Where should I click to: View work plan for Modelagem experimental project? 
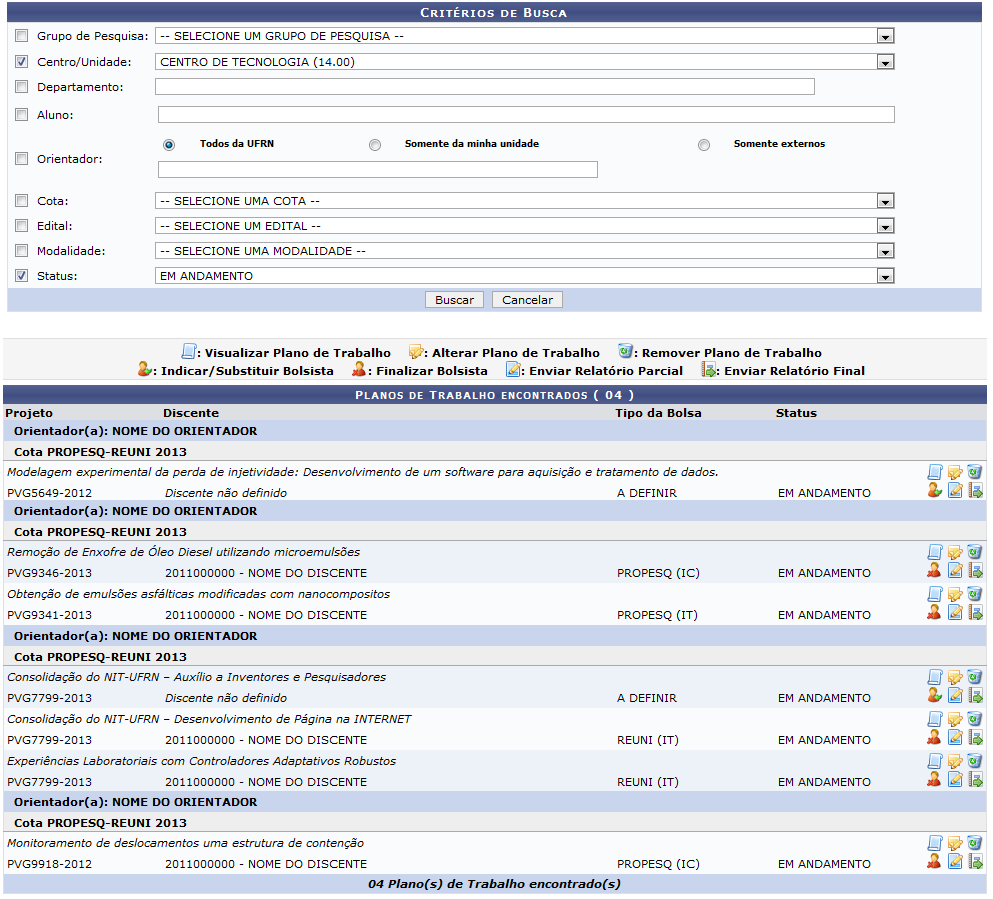point(935,471)
